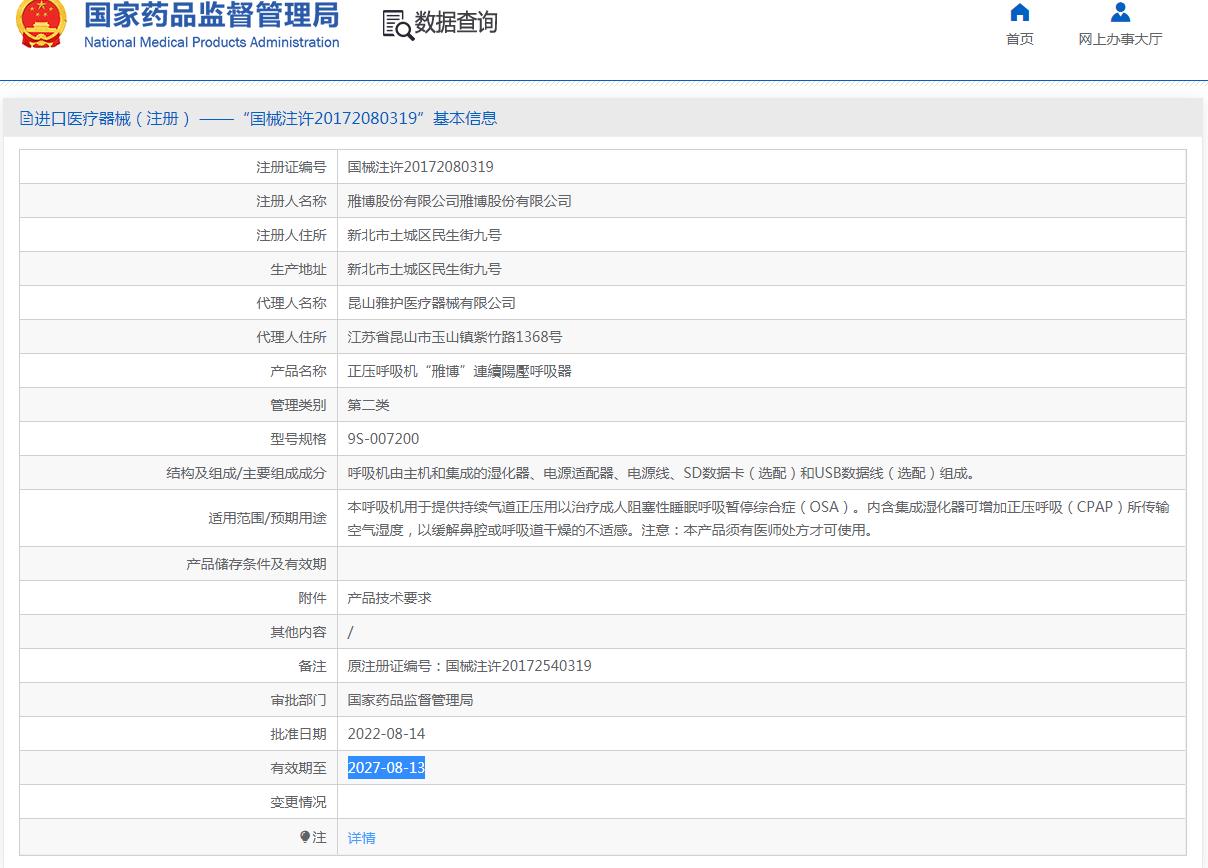The width and height of the screenshot is (1208, 868).
Task: Click the 数据查询 heading text
Action: click(456, 22)
